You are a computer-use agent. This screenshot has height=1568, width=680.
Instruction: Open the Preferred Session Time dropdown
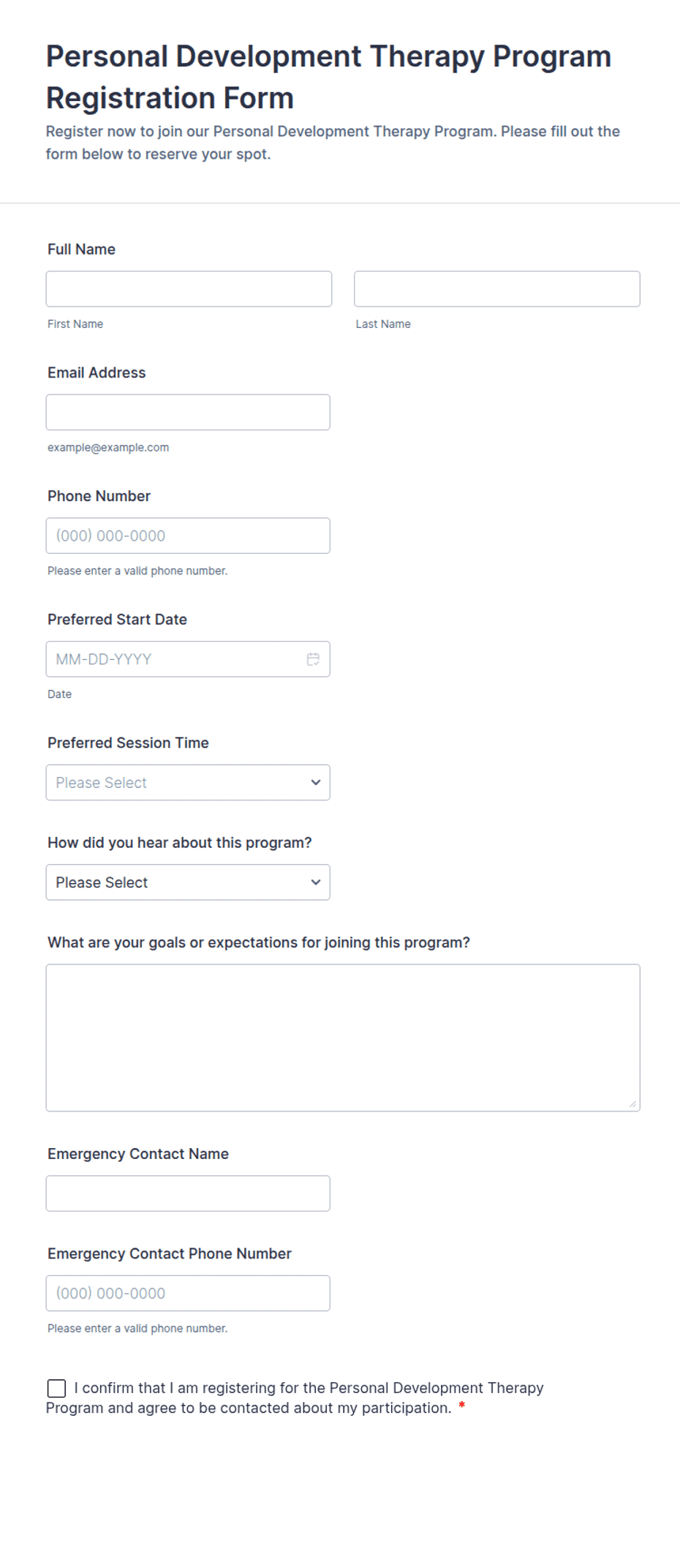tap(188, 782)
